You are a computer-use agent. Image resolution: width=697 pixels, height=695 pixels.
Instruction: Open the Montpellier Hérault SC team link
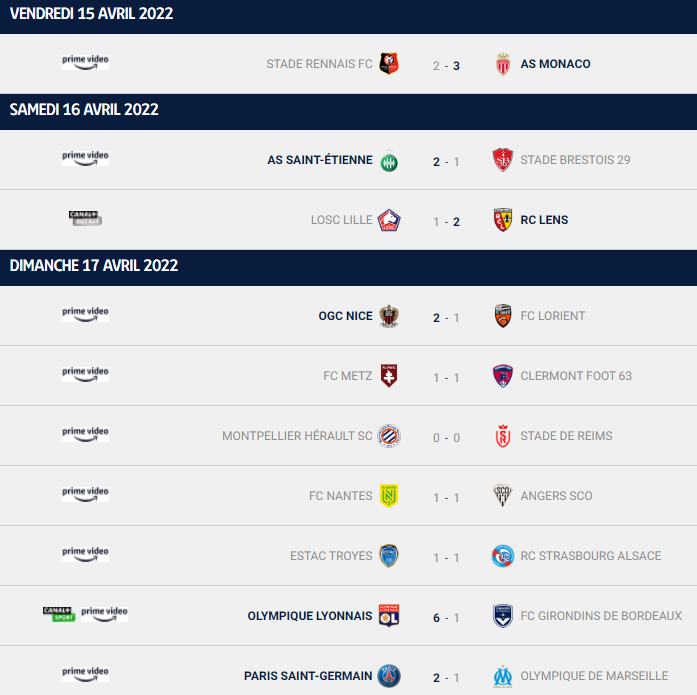[297, 436]
